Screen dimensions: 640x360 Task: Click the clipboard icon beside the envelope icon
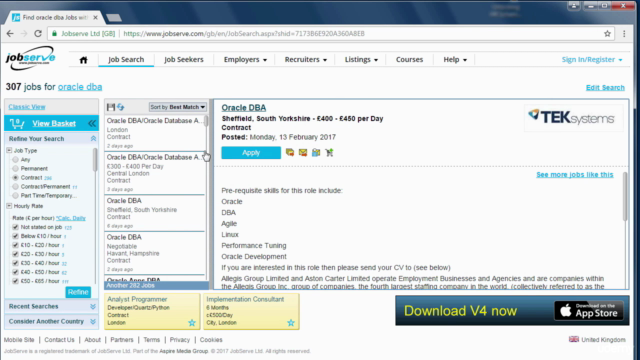pyautogui.click(x=316, y=152)
